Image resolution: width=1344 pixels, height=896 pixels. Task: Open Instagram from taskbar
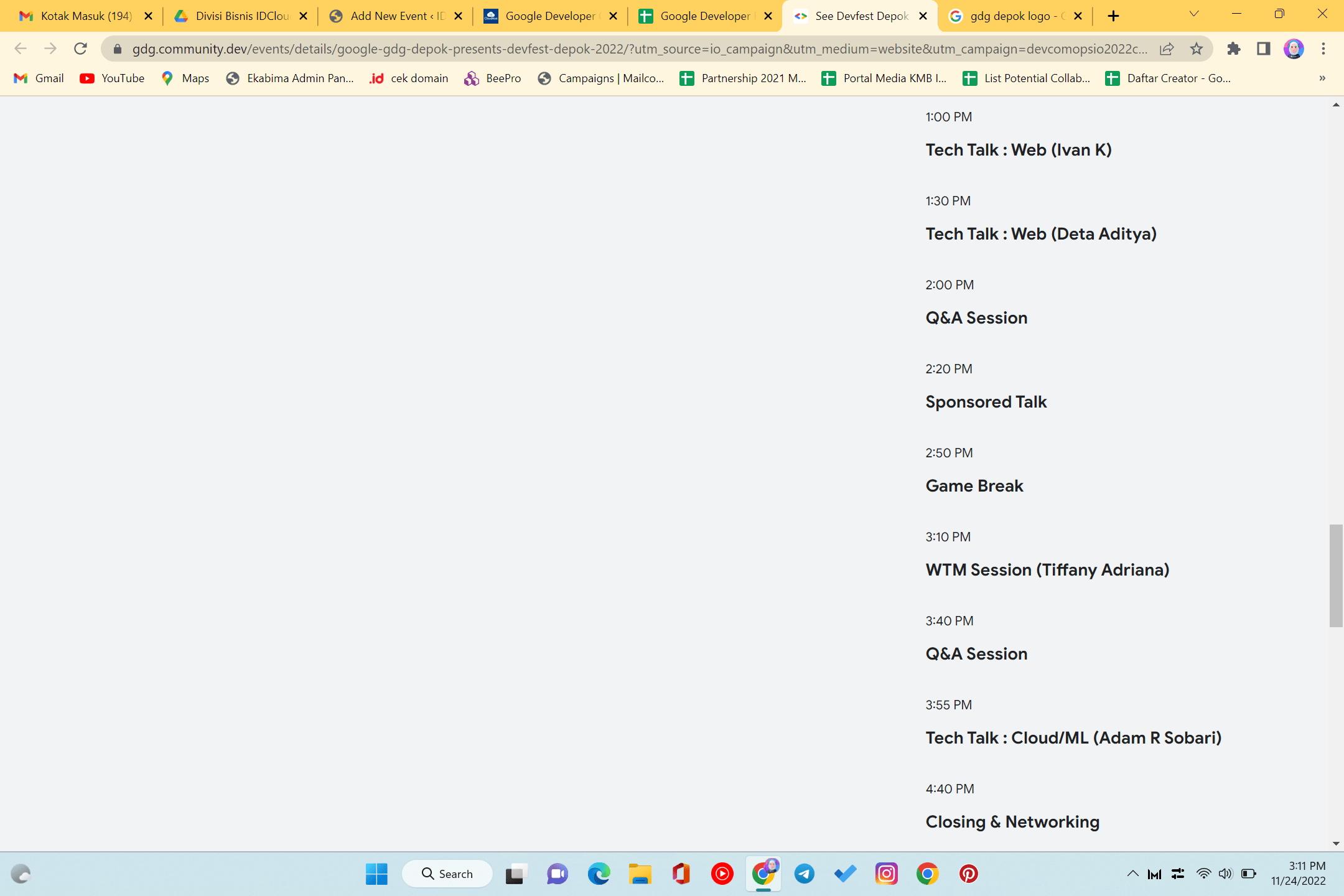click(x=887, y=874)
